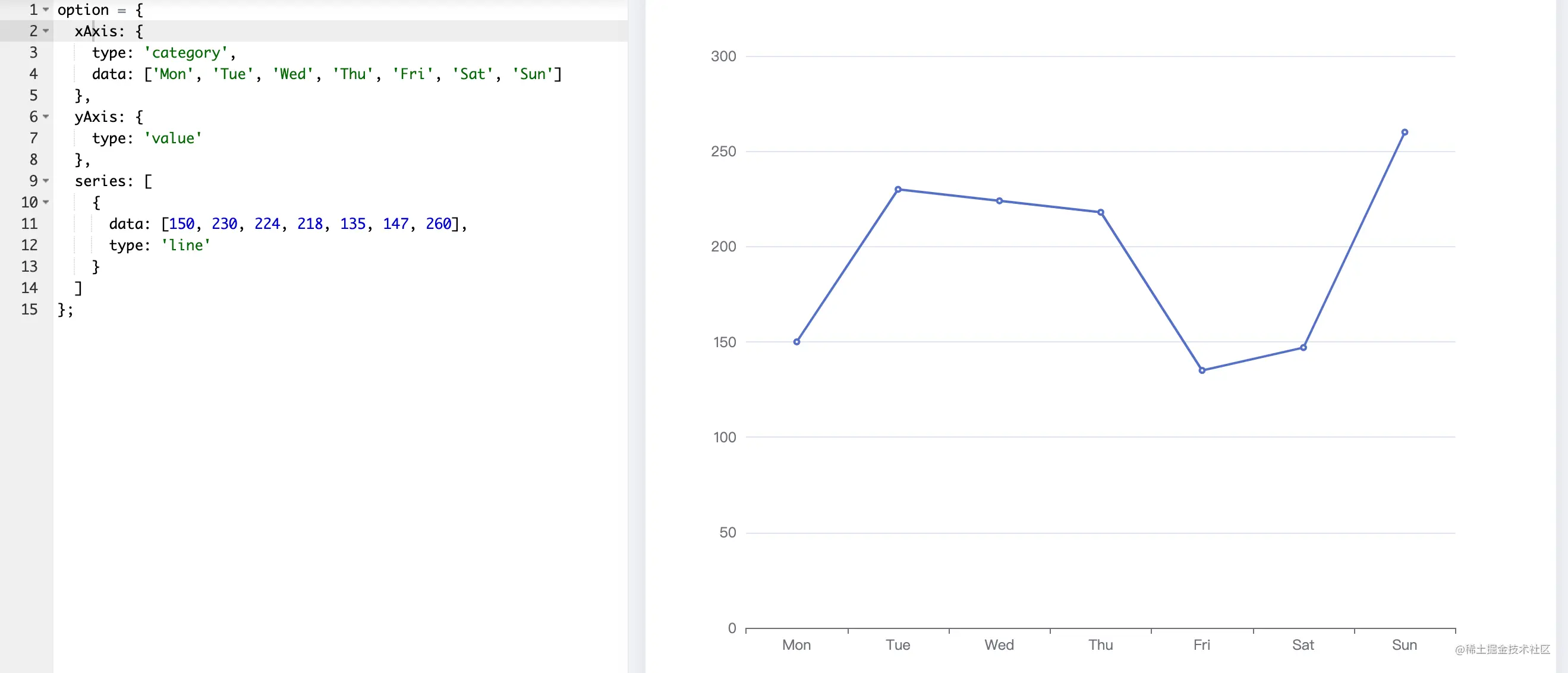Collapse the xAxis block fold arrow
The height and width of the screenshot is (673, 1568).
click(x=46, y=31)
